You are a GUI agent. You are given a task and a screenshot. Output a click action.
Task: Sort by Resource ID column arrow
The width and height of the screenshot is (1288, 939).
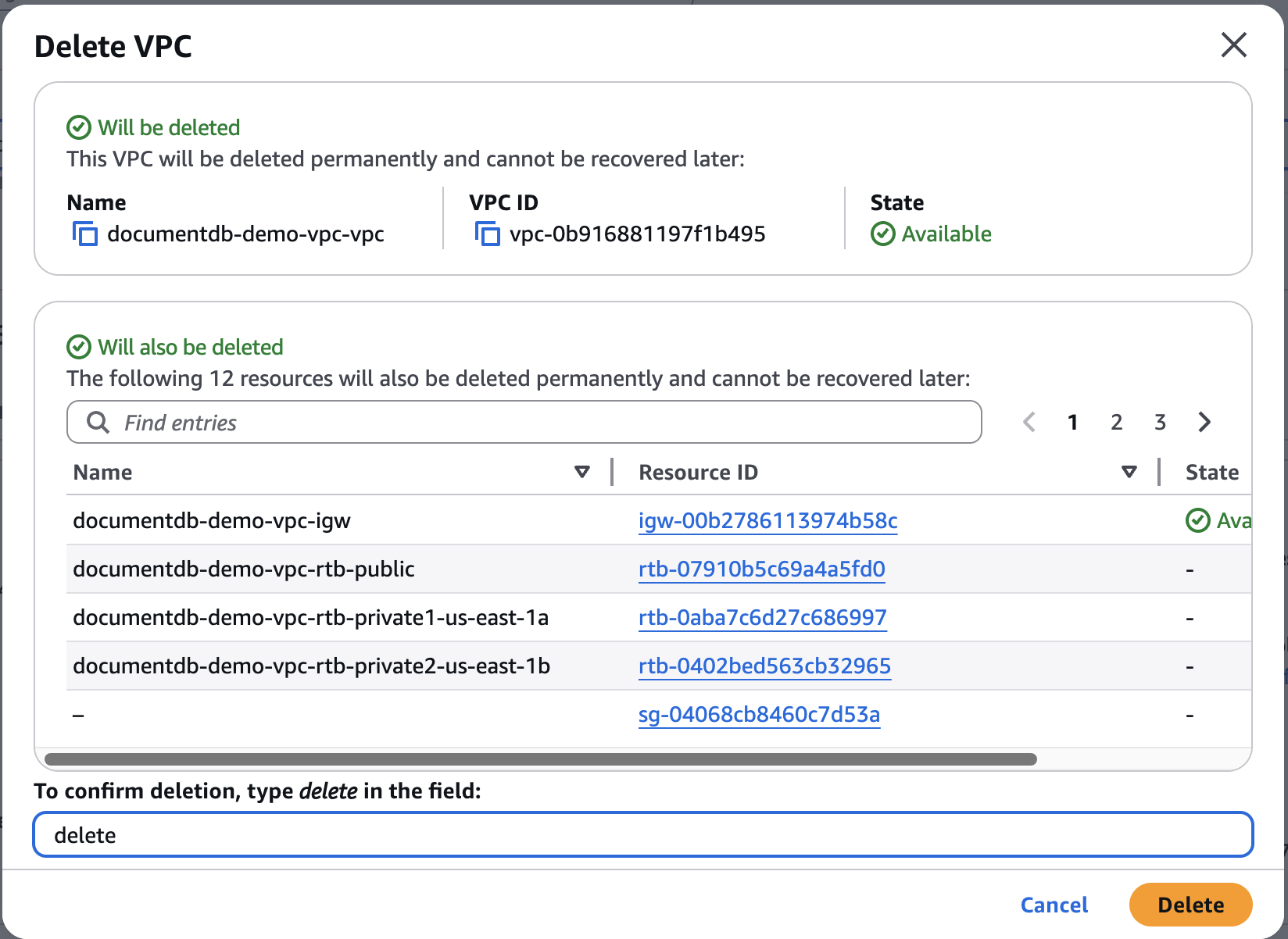coord(1129,472)
